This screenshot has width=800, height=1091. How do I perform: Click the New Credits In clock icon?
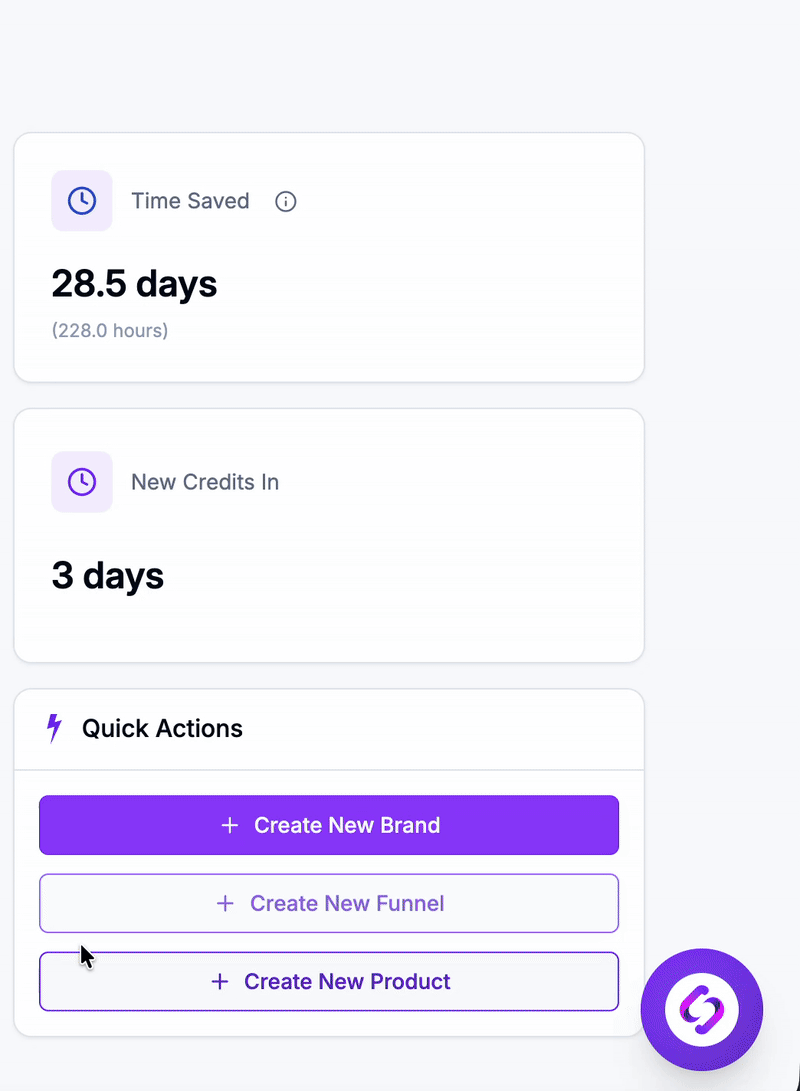point(82,482)
